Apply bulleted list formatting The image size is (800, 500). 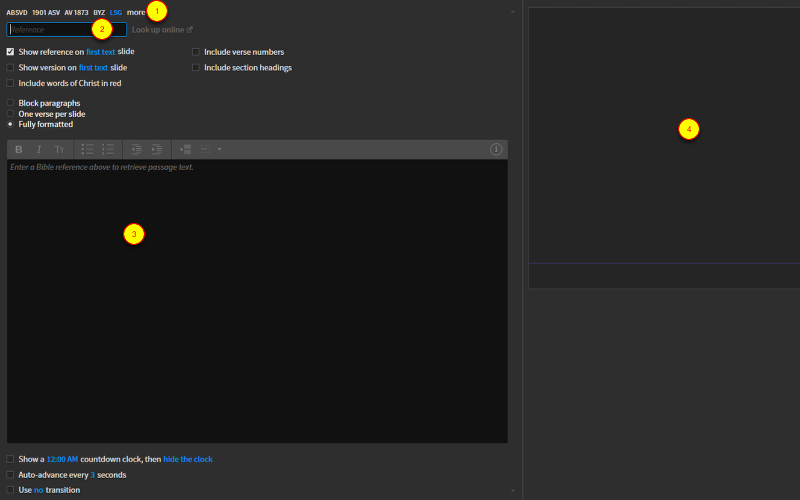(x=87, y=149)
